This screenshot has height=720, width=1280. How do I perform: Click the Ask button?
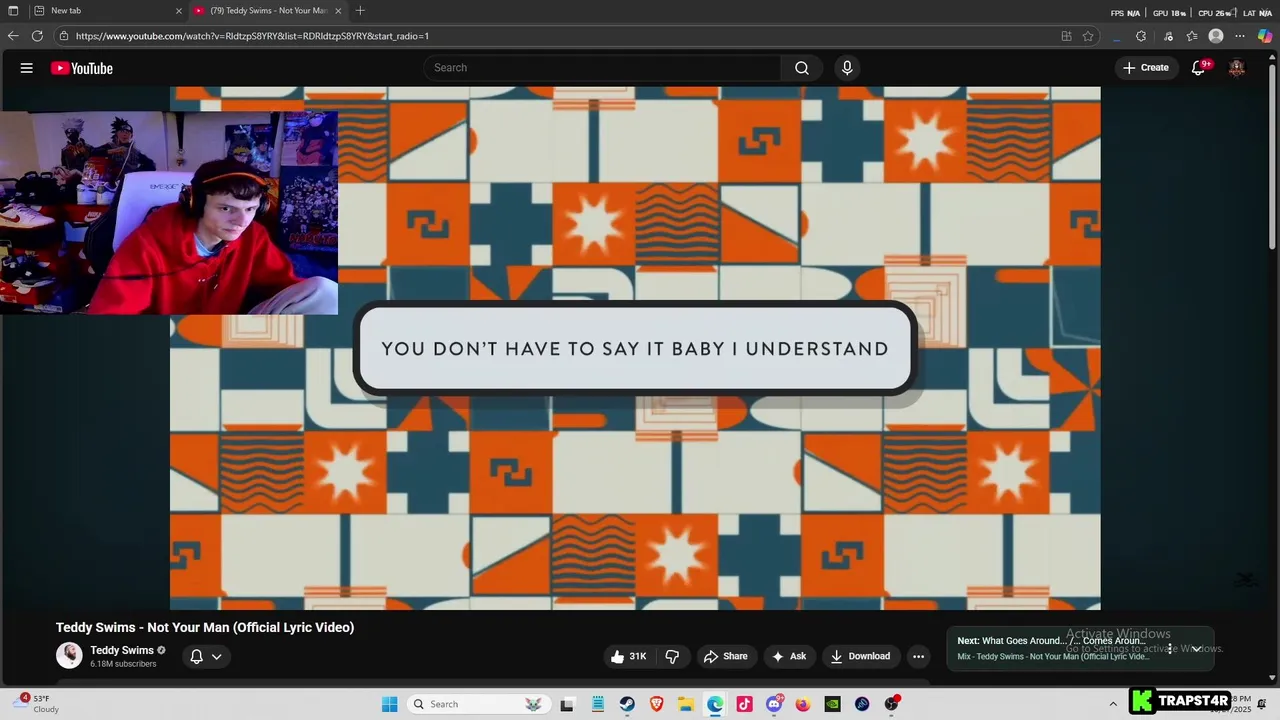(789, 656)
